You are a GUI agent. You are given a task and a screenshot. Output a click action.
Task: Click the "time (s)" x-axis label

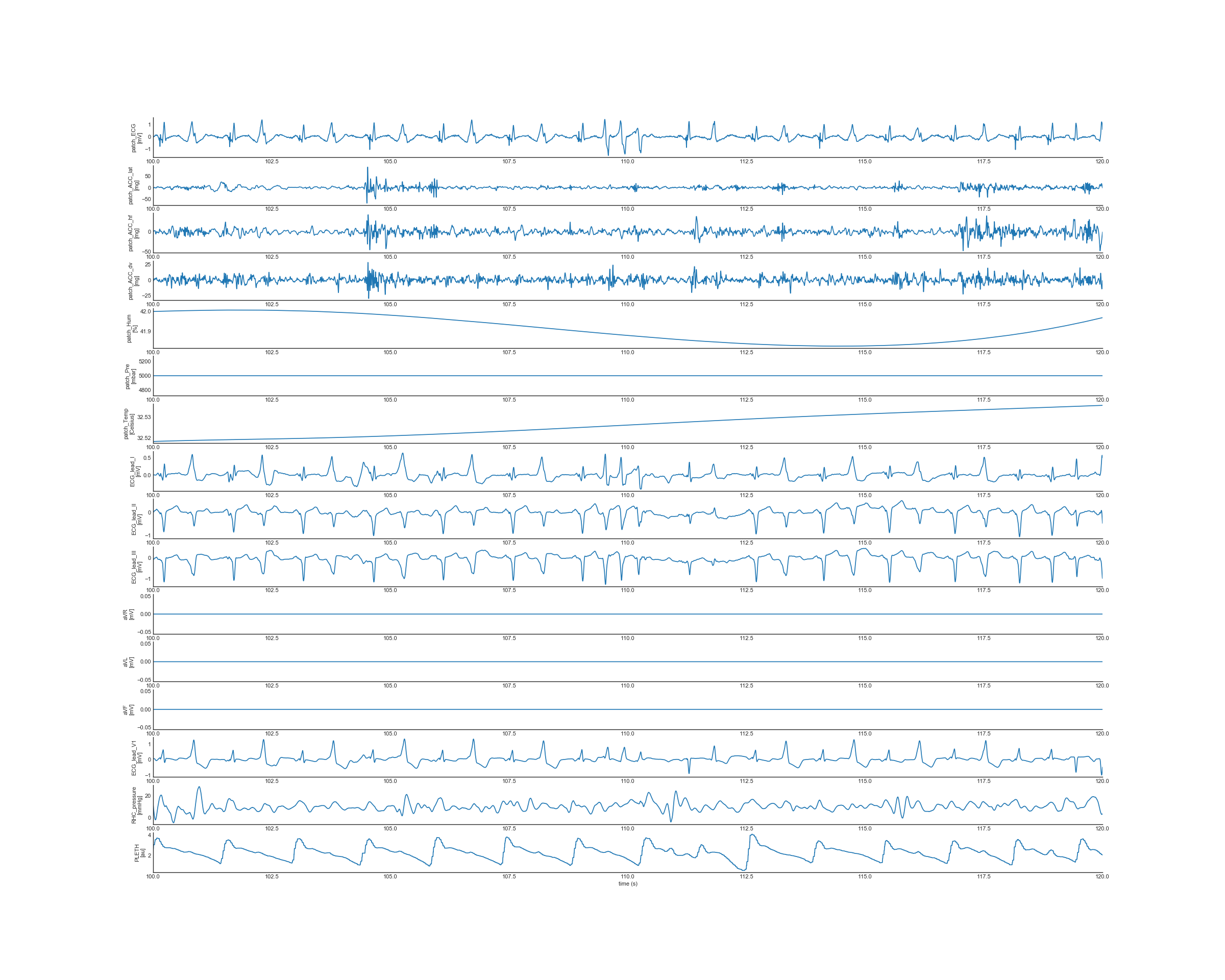628,884
